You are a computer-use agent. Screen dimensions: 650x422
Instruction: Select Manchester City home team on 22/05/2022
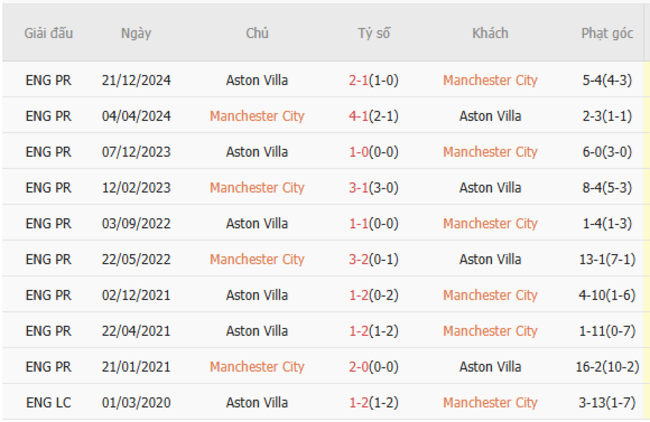pyautogui.click(x=257, y=259)
